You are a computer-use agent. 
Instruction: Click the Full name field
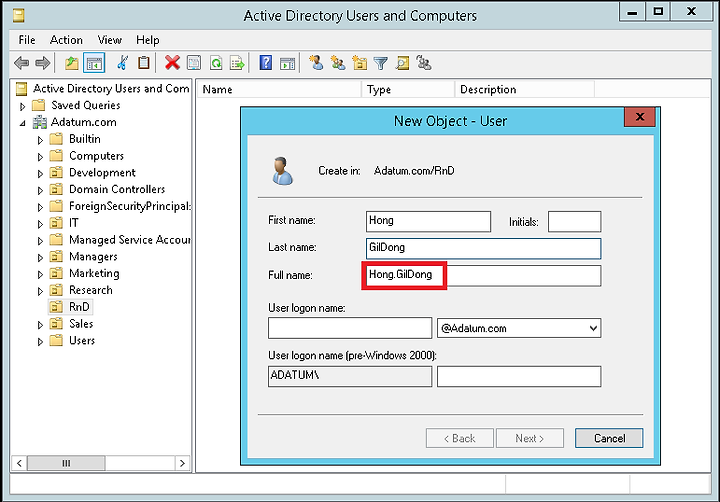pyautogui.click(x=484, y=276)
